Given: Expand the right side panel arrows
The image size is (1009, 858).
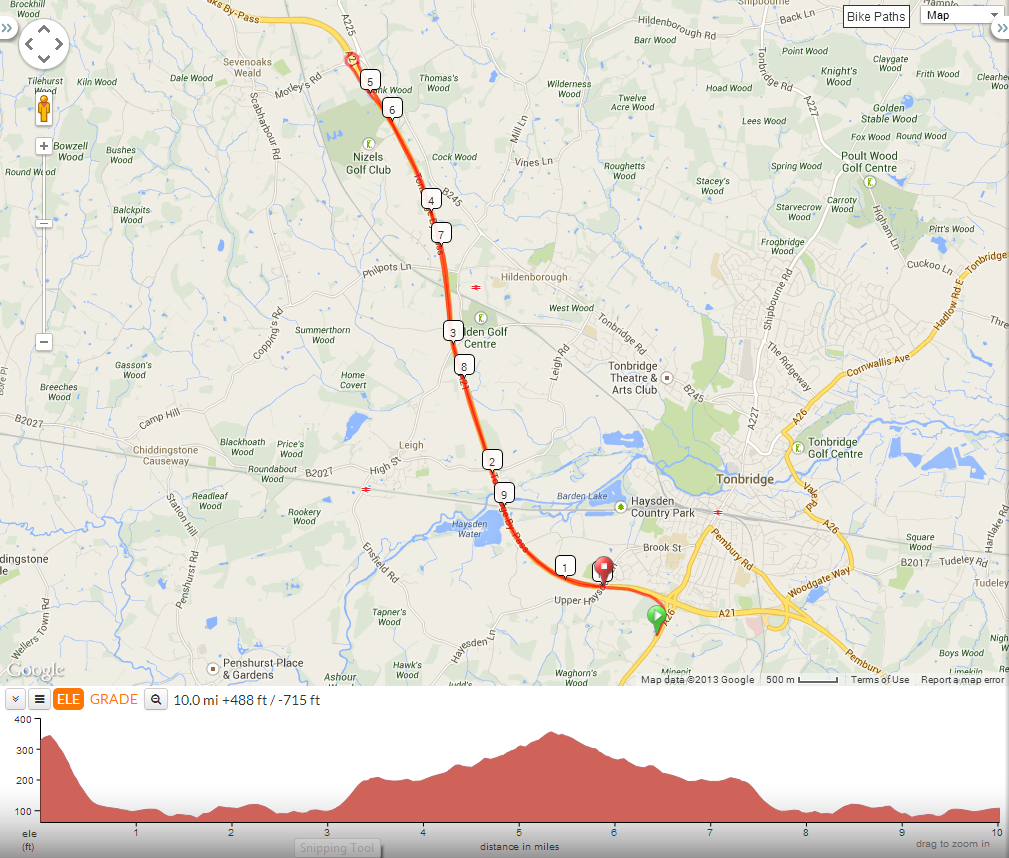Looking at the screenshot, I should pos(1001,28).
